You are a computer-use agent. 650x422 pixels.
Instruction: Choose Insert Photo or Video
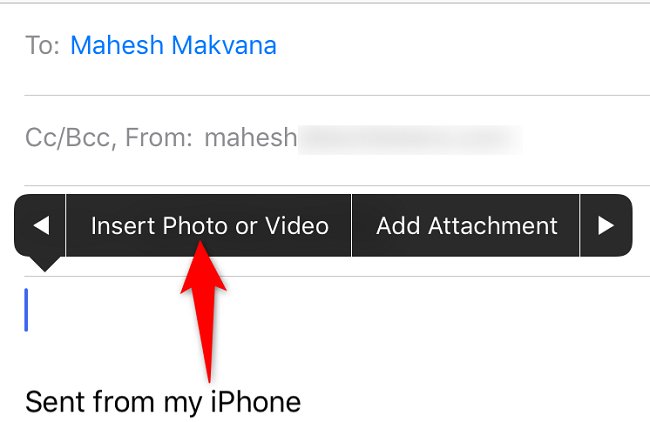click(x=209, y=226)
